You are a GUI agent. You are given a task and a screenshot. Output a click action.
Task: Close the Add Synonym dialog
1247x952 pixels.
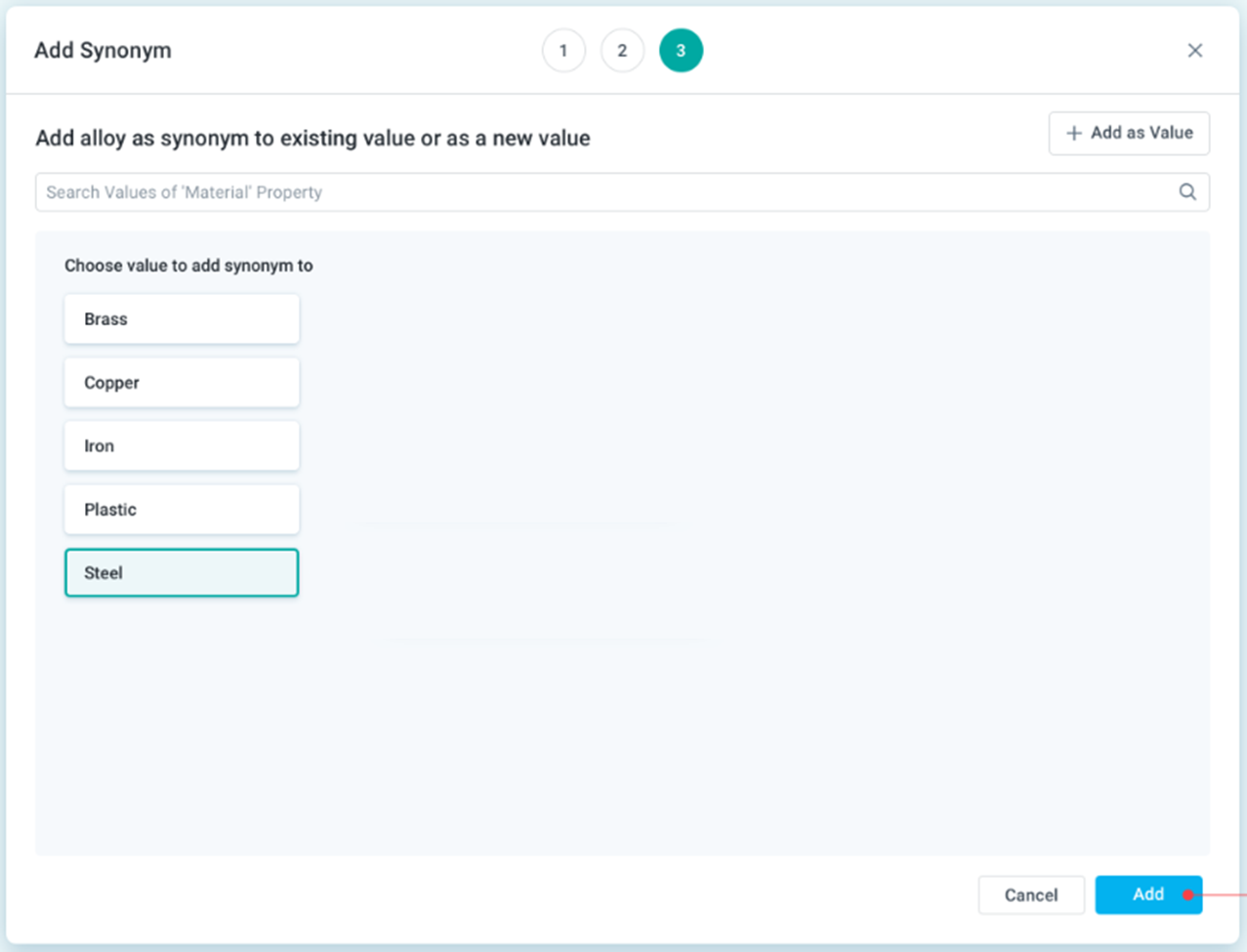[1194, 51]
